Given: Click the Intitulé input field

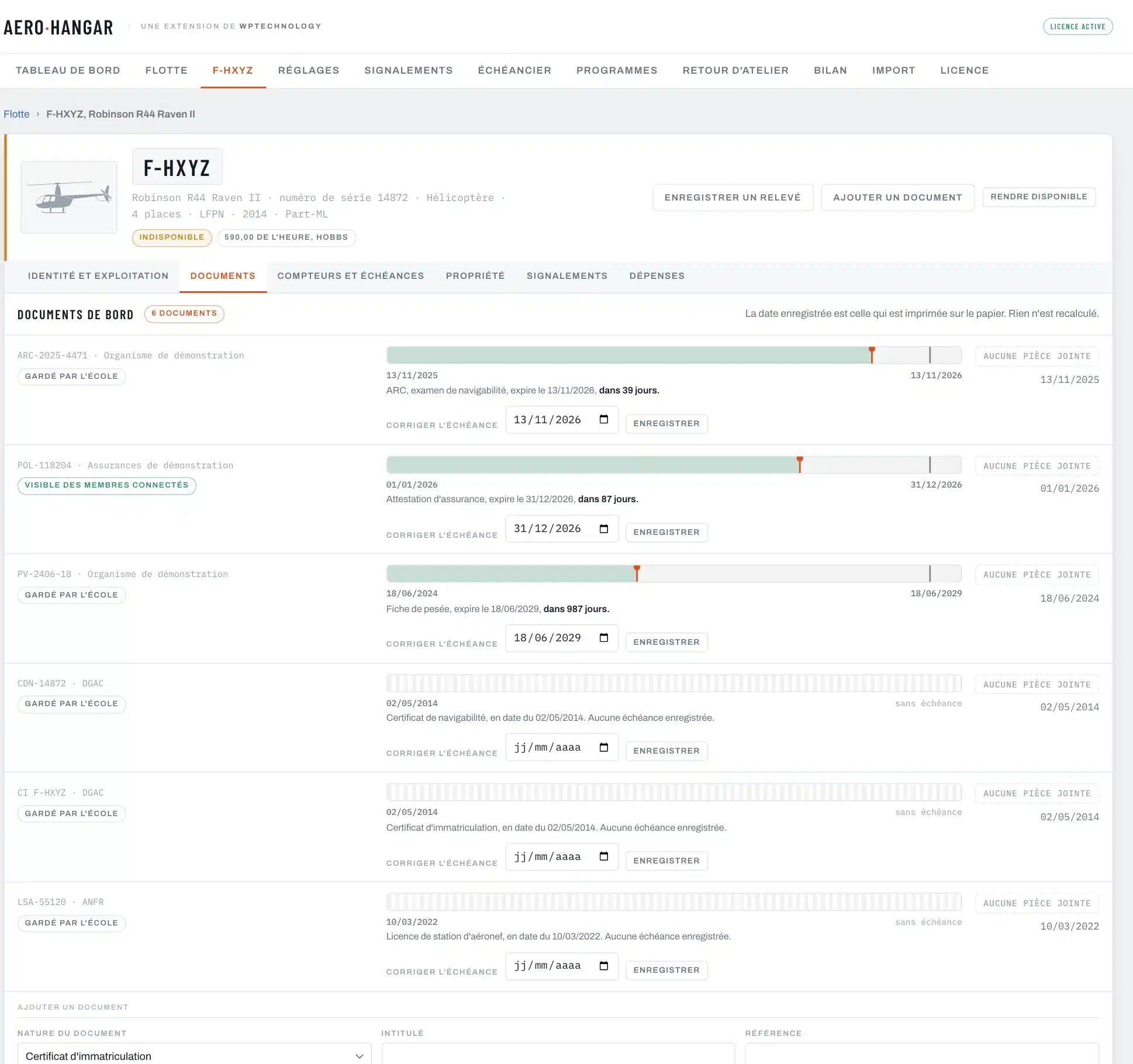Looking at the screenshot, I should click(558, 1054).
